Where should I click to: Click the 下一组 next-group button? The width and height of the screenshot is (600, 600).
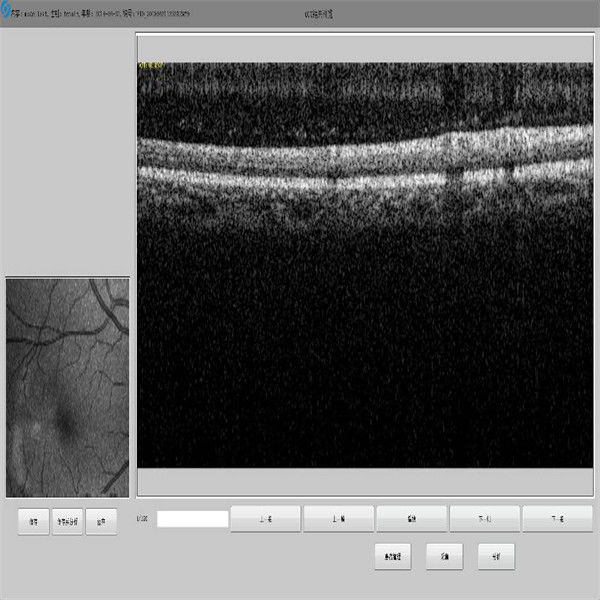[558, 519]
